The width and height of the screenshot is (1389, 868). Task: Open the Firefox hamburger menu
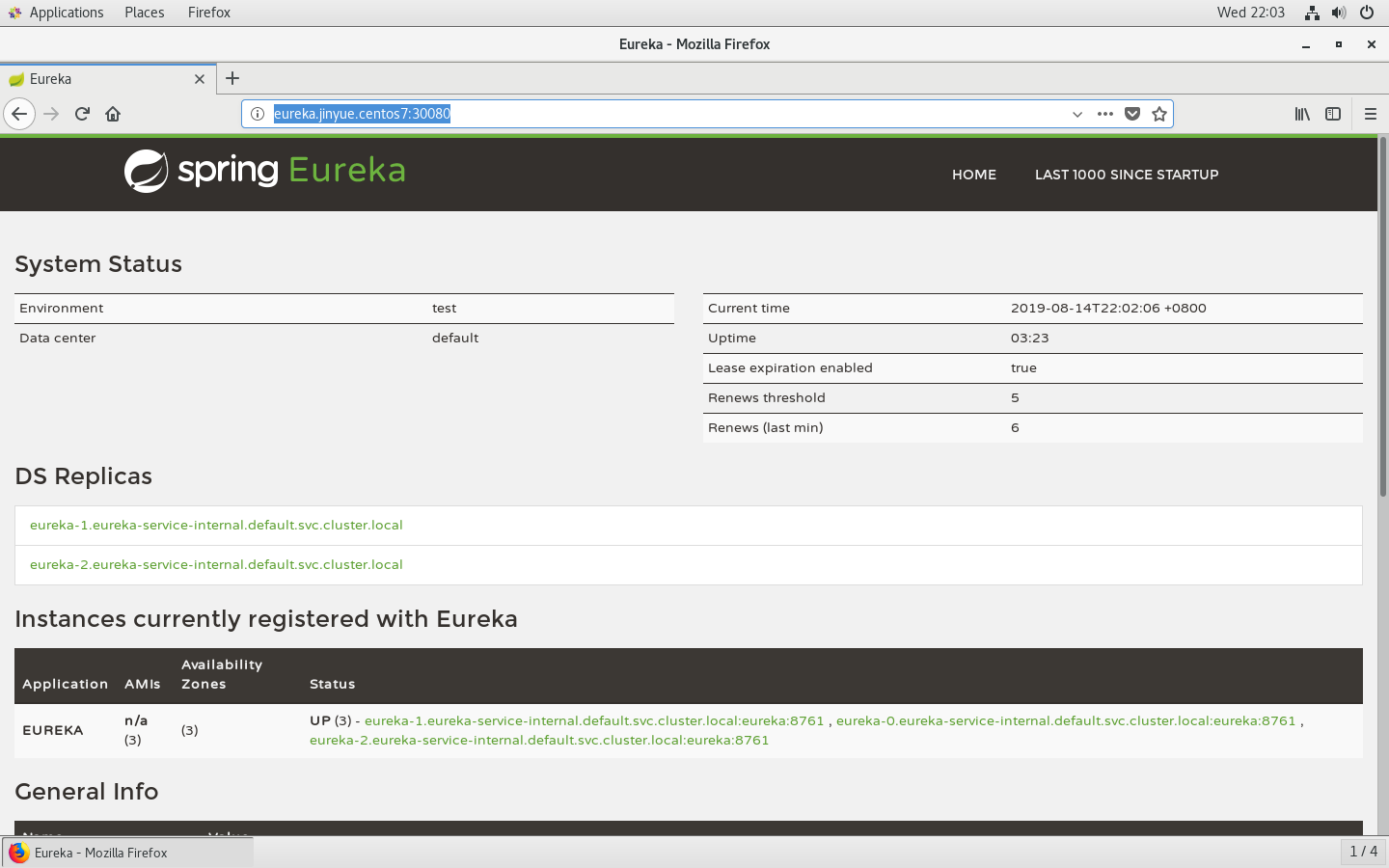tap(1370, 114)
